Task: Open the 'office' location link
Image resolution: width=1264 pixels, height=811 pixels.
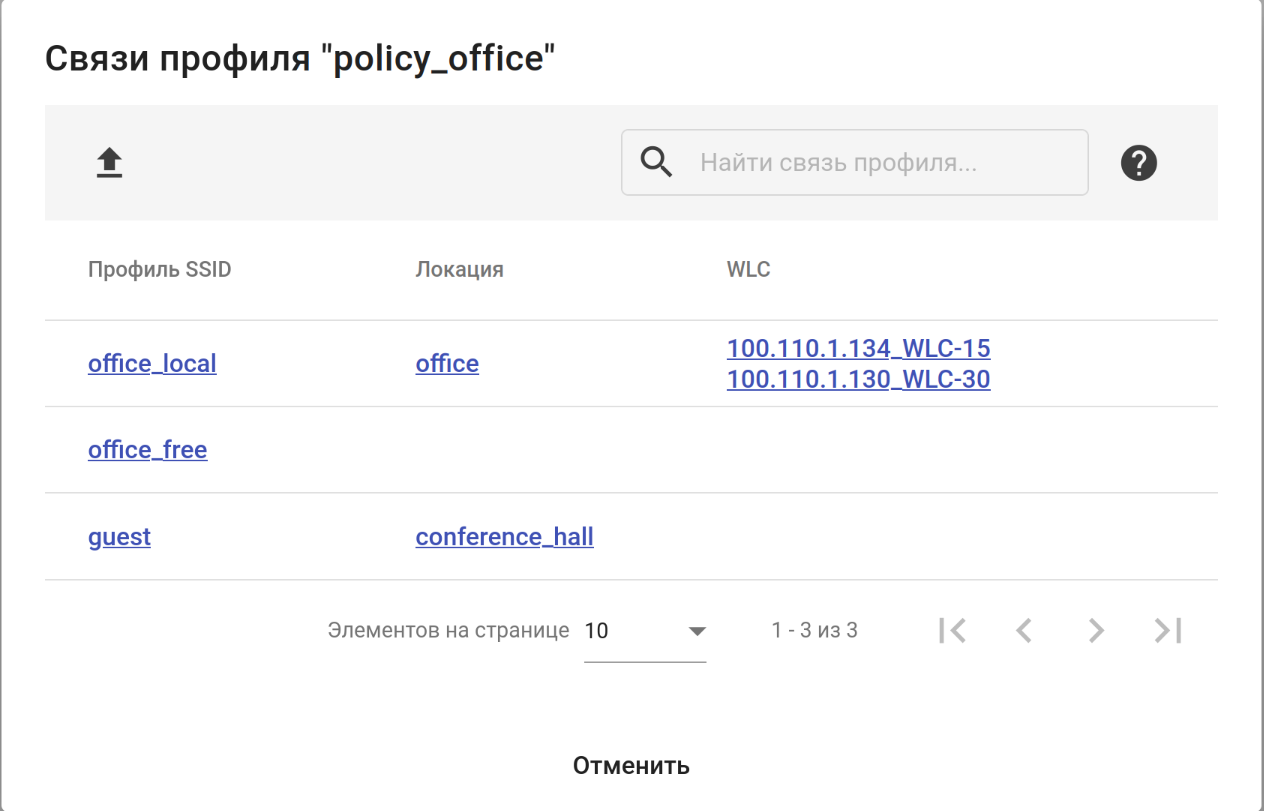Action: 447,363
